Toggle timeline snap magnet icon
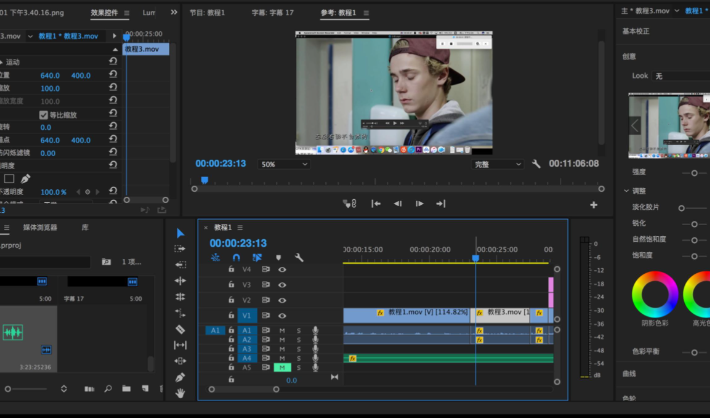 (236, 257)
